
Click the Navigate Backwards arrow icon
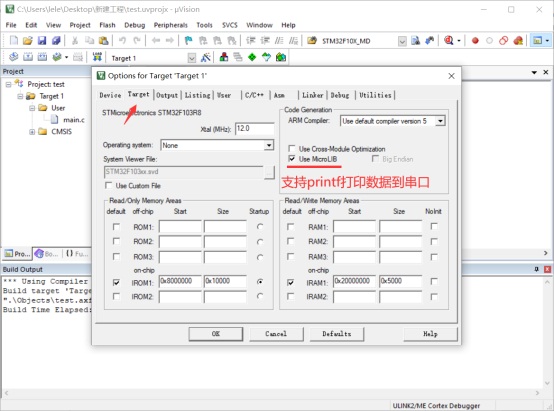[156, 41]
